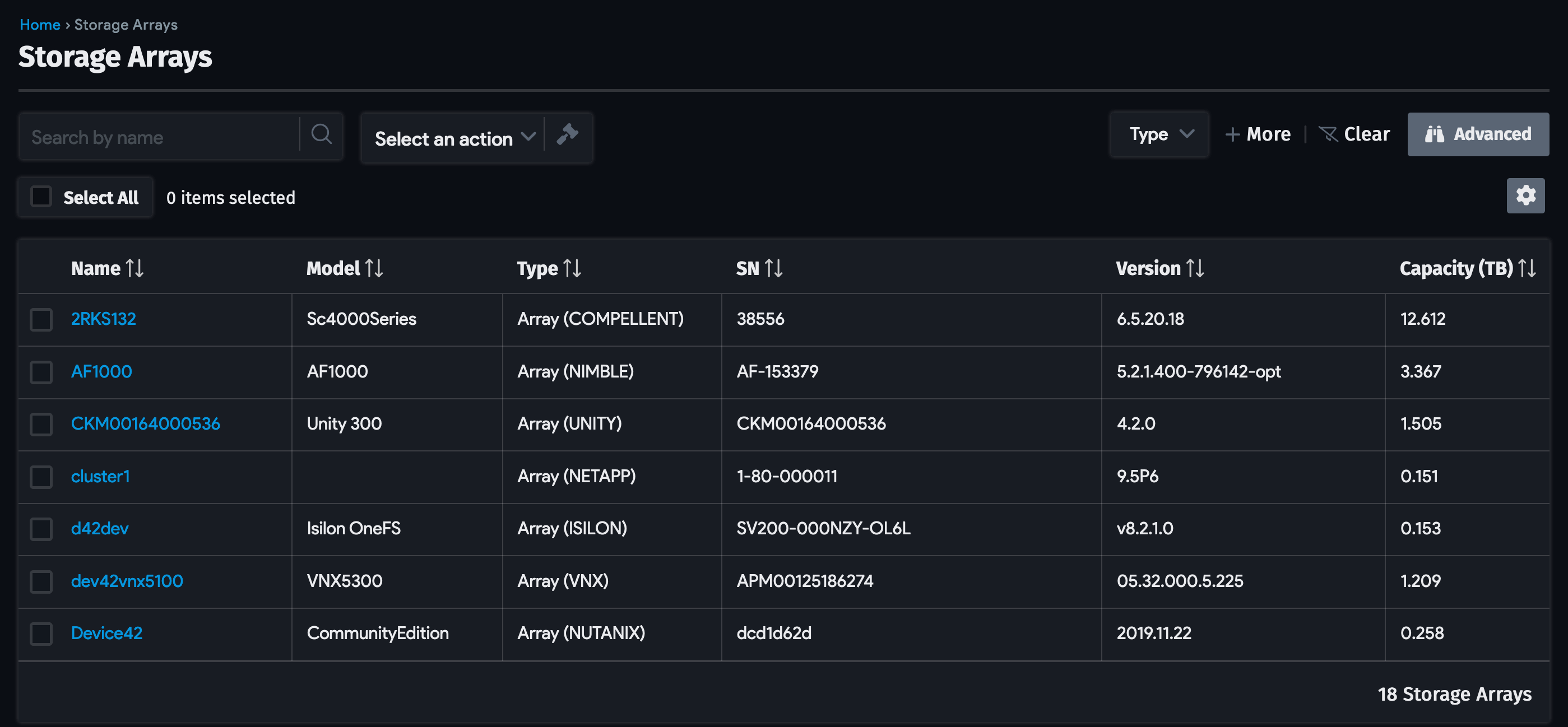Viewport: 1568px width, 727px height.
Task: Add more filters with More
Action: click(x=1258, y=134)
